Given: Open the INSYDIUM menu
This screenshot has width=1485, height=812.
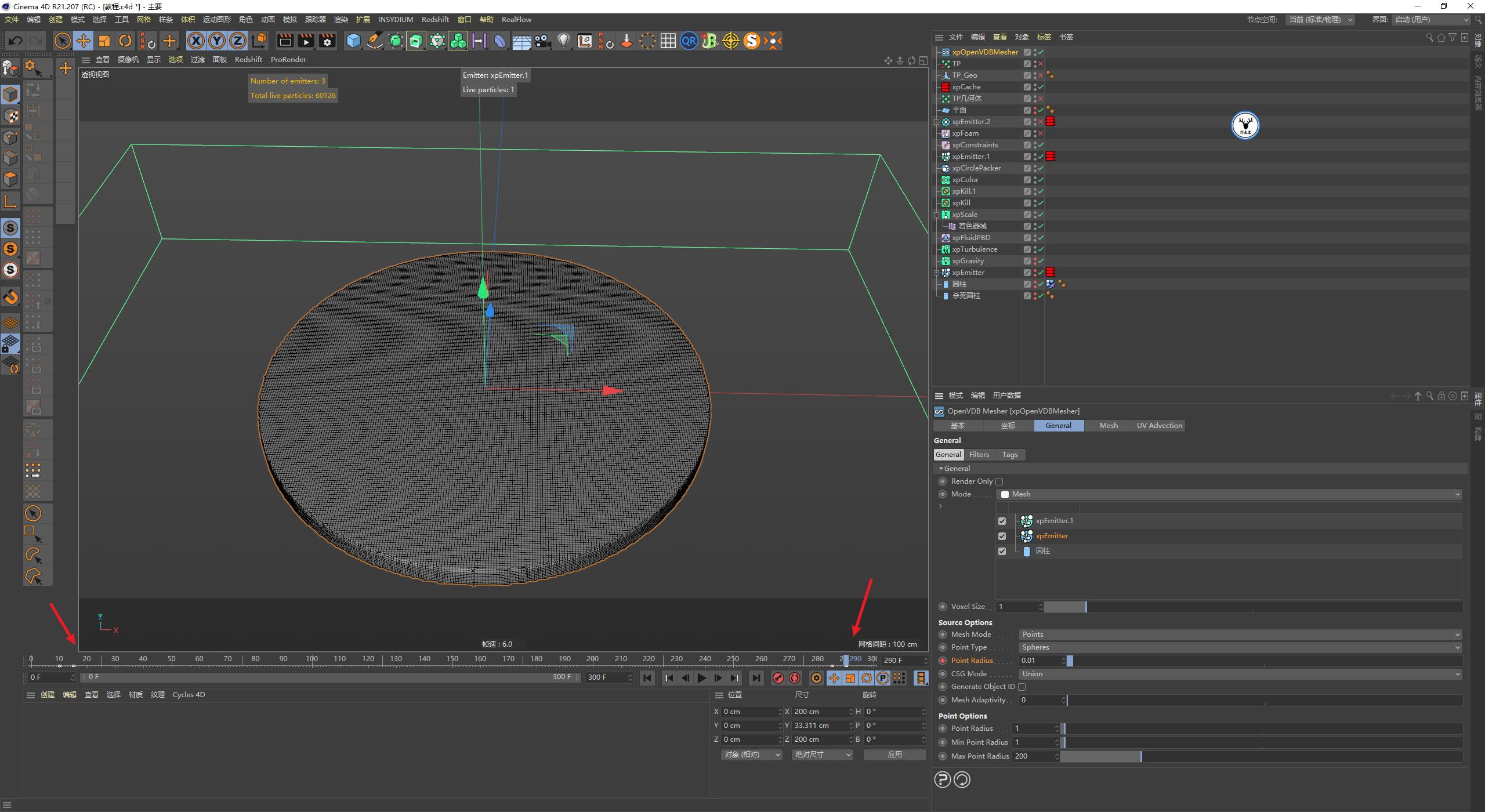Looking at the screenshot, I should point(395,19).
